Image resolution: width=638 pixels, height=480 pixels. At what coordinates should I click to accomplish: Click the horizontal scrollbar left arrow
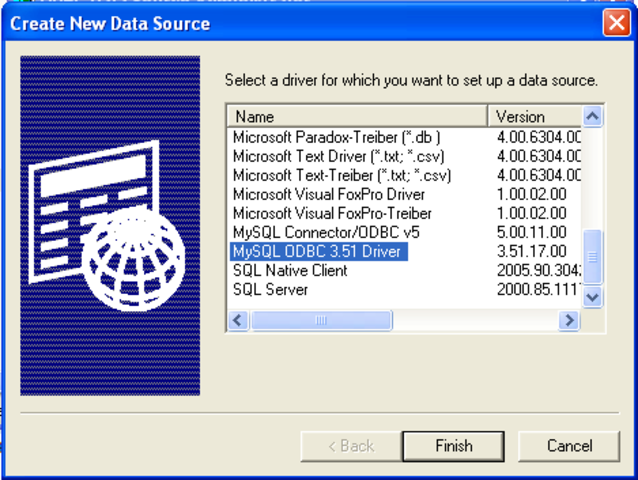238,320
